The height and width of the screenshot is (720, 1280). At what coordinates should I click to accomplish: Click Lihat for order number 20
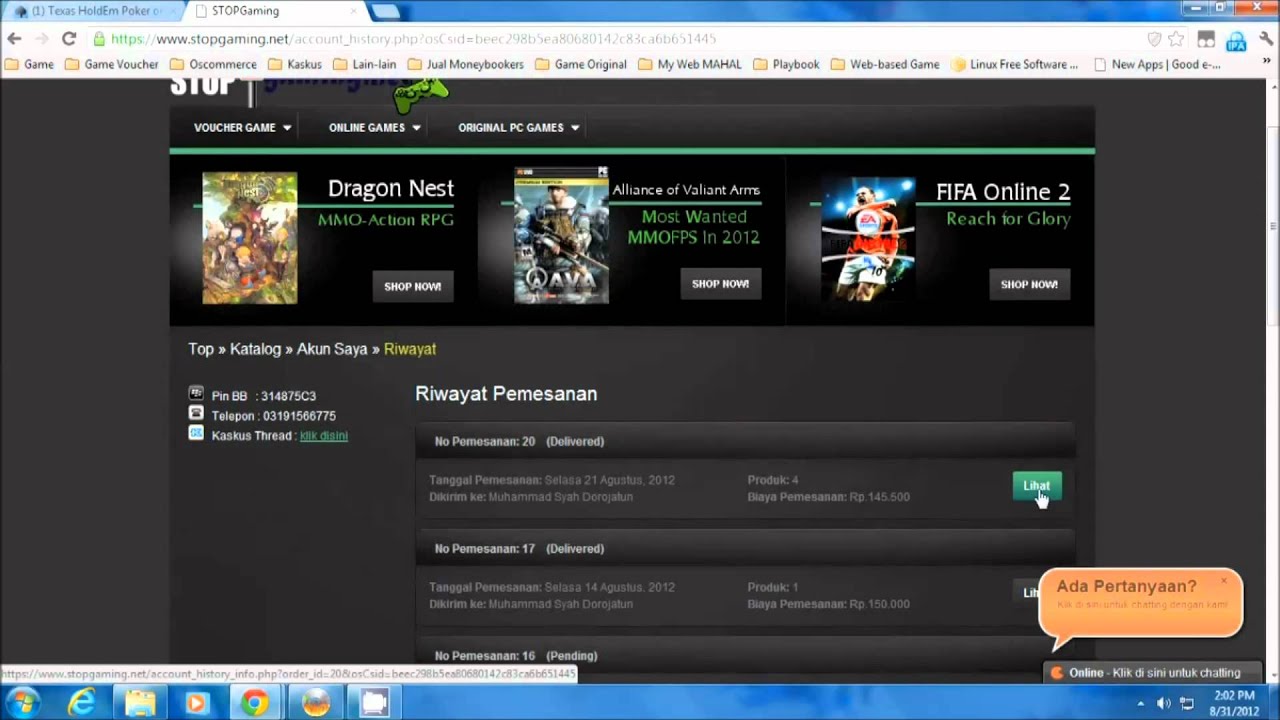[x=1036, y=486]
